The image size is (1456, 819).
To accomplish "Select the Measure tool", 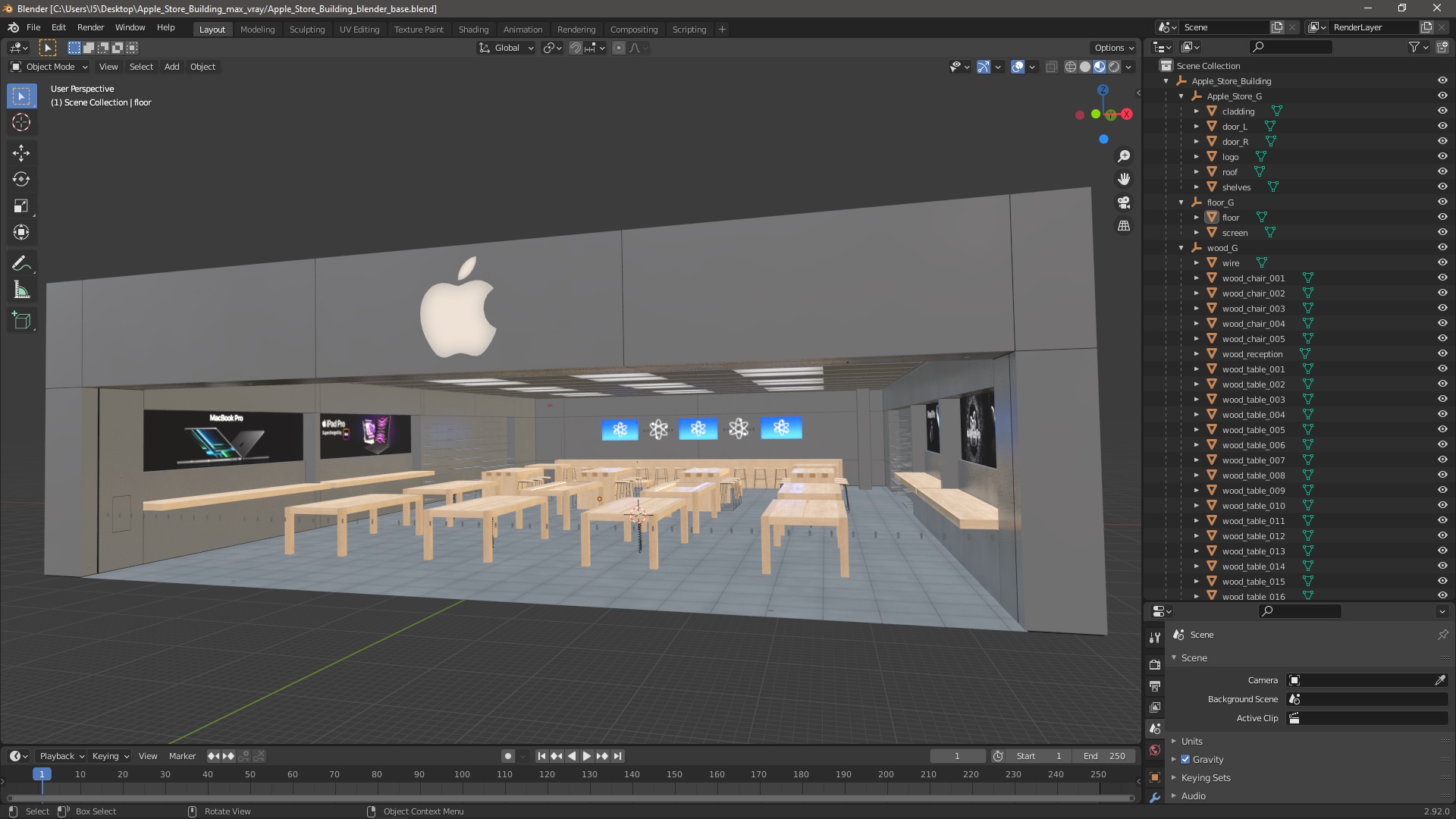I will click(x=21, y=290).
